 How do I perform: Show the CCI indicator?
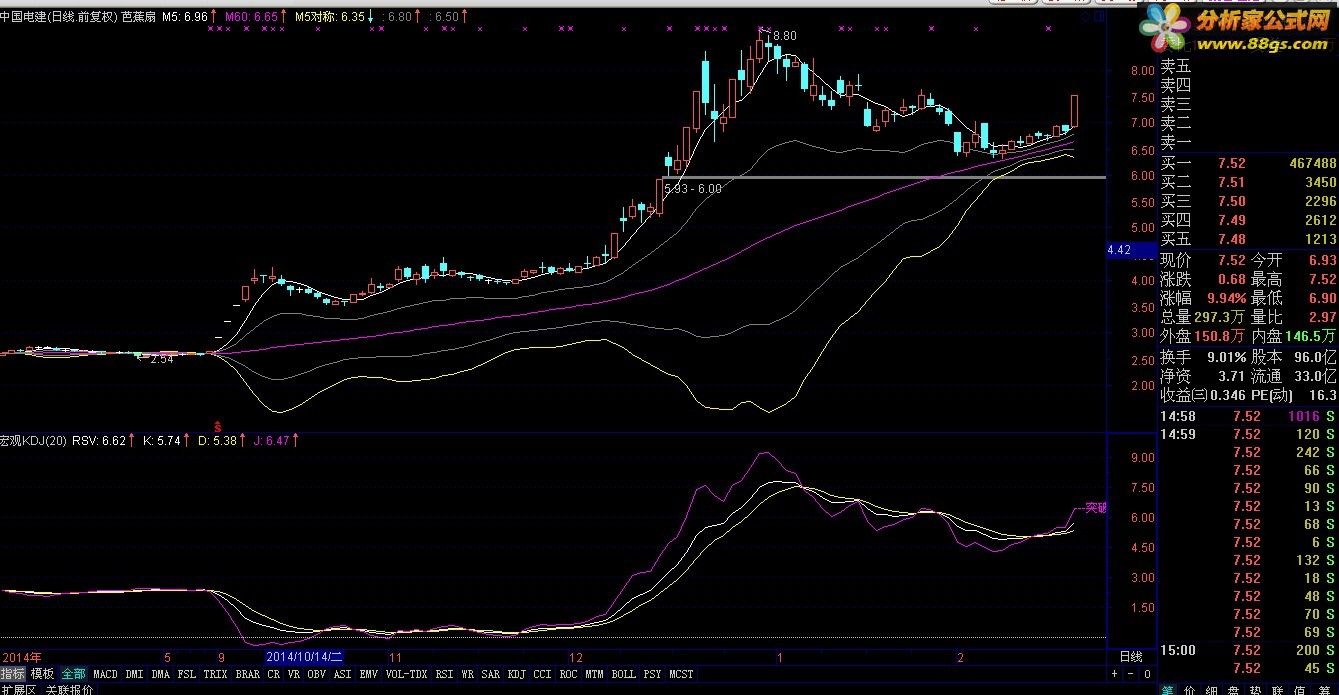tap(542, 674)
